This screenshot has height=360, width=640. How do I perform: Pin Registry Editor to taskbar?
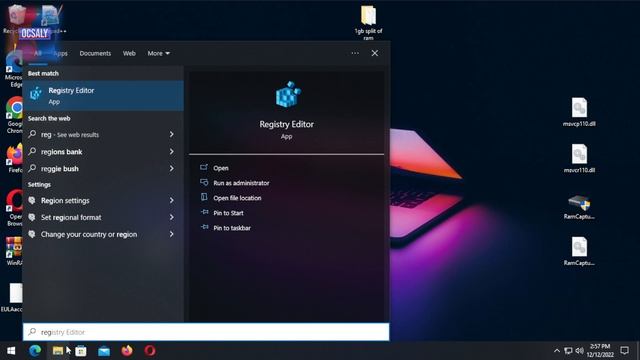tap(232, 228)
